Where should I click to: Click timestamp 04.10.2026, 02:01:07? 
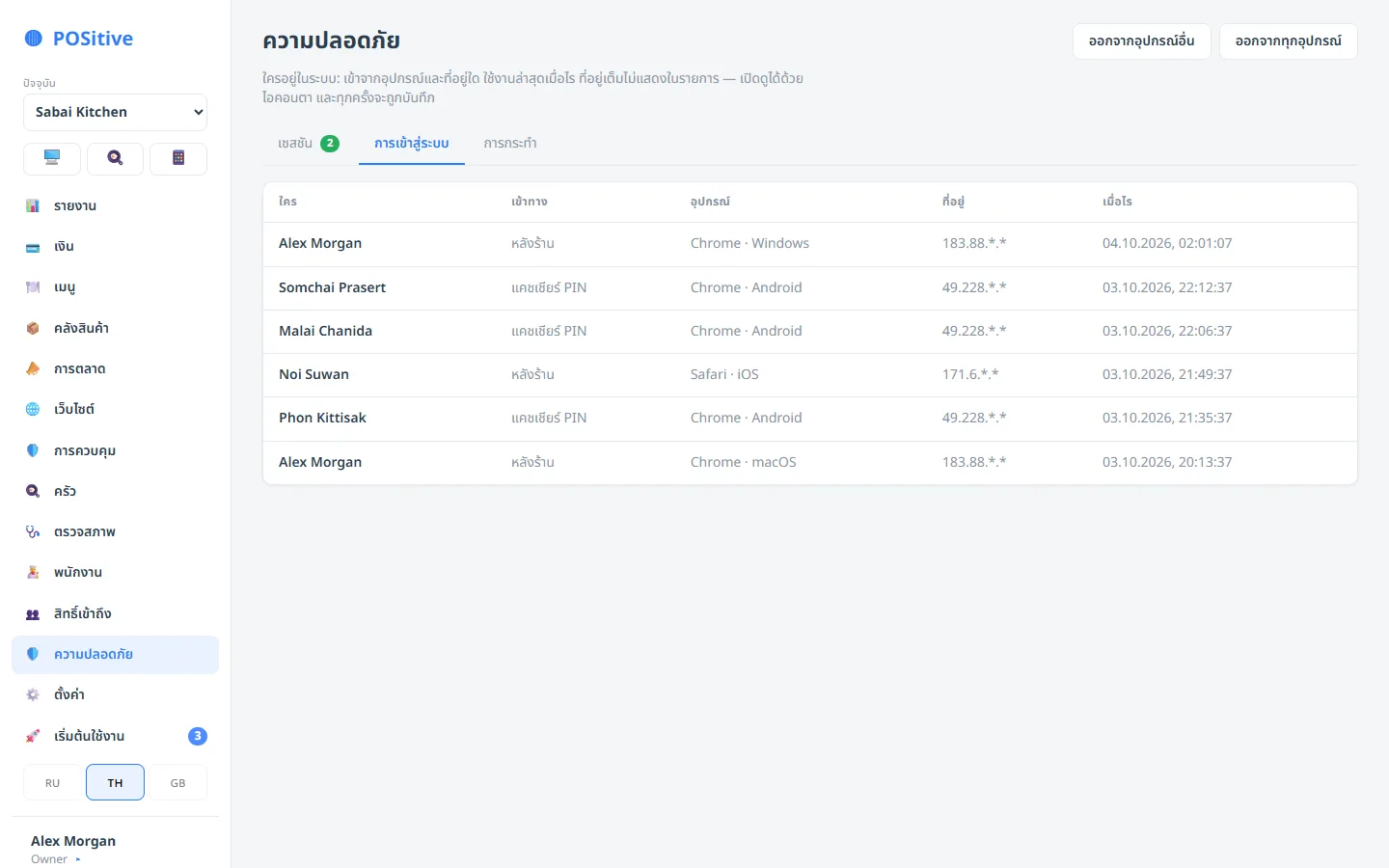tap(1167, 244)
